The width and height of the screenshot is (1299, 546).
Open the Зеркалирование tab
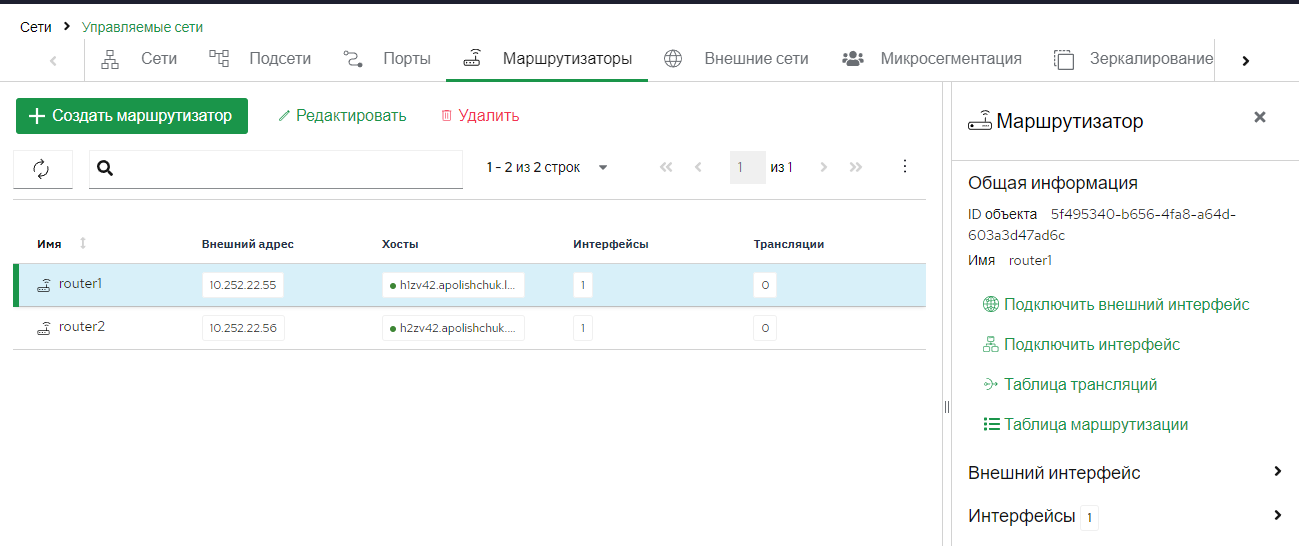tap(1134, 58)
